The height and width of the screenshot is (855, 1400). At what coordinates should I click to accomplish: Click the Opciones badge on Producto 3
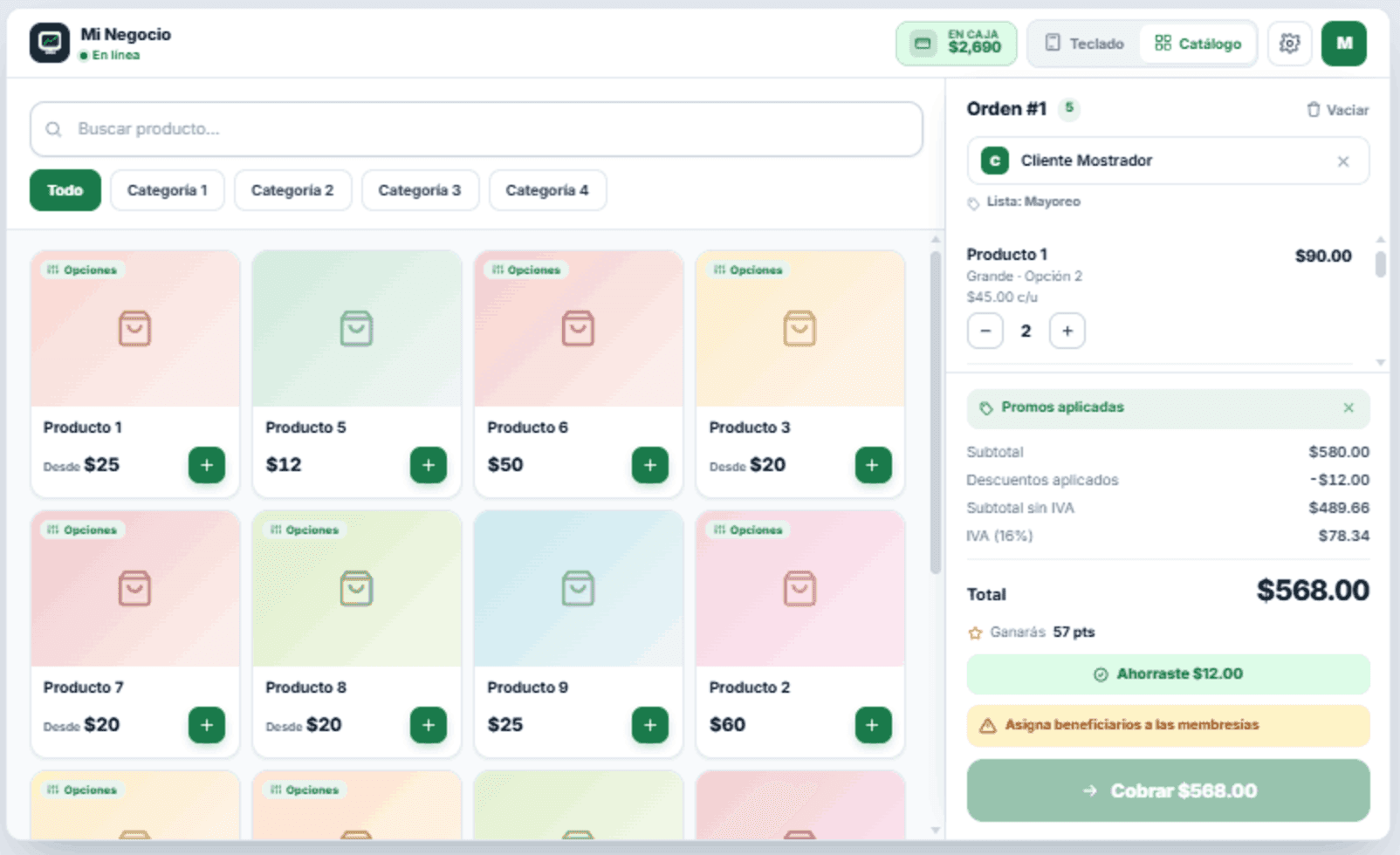[x=748, y=270]
